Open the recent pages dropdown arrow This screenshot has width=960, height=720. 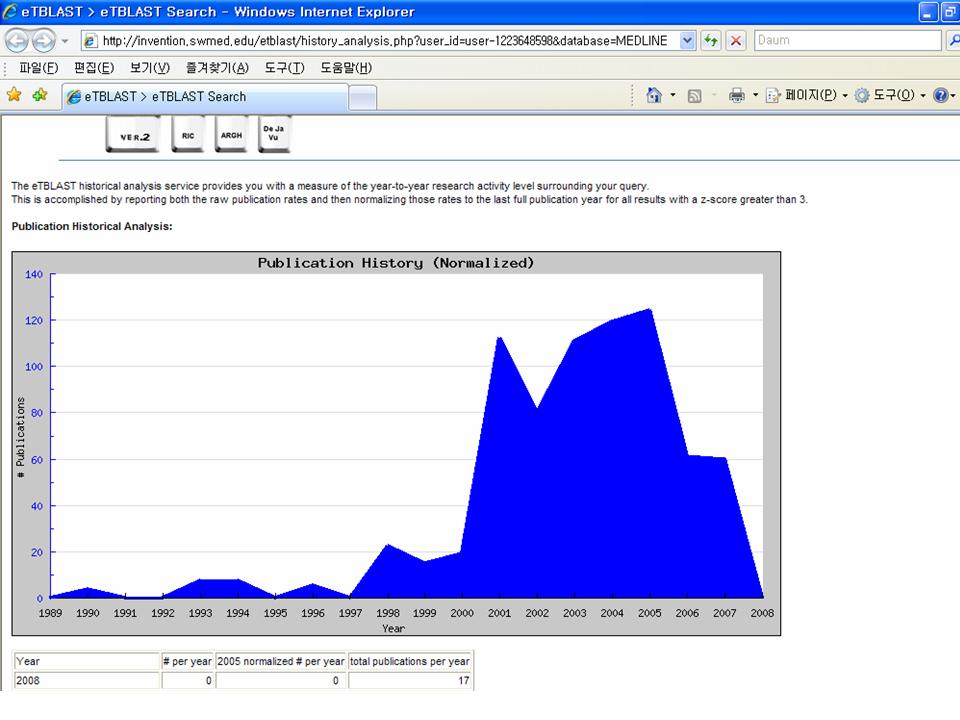coord(64,42)
